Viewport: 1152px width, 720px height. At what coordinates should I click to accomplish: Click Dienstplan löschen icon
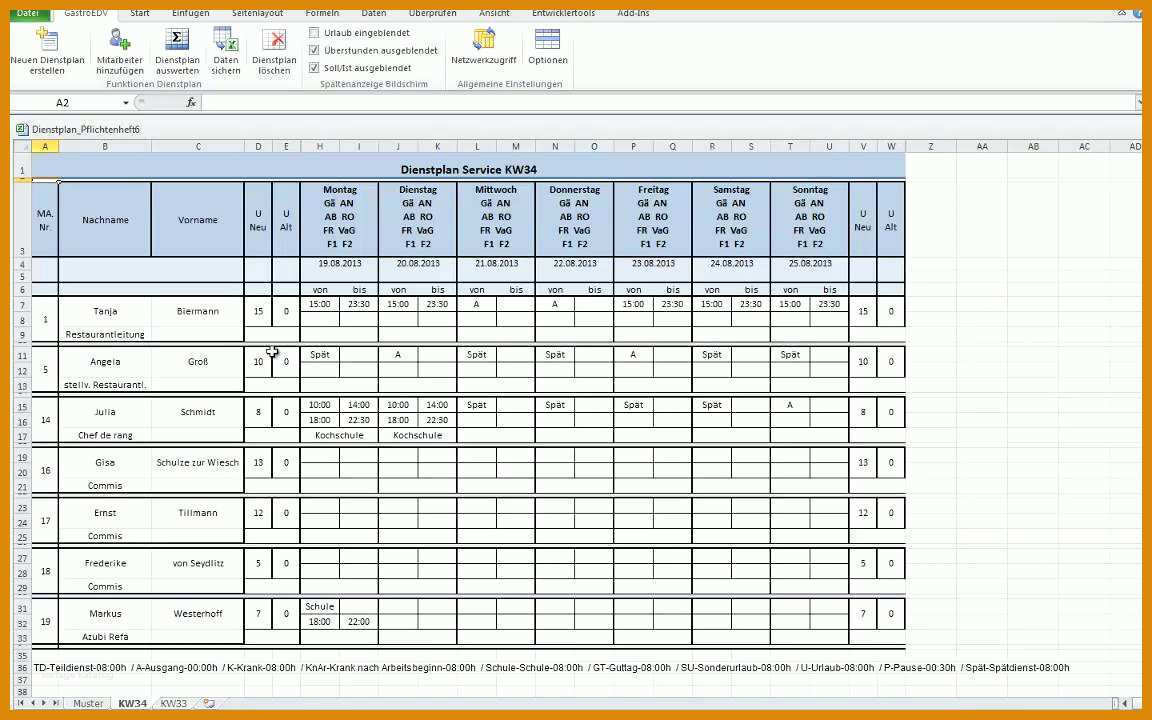(274, 40)
